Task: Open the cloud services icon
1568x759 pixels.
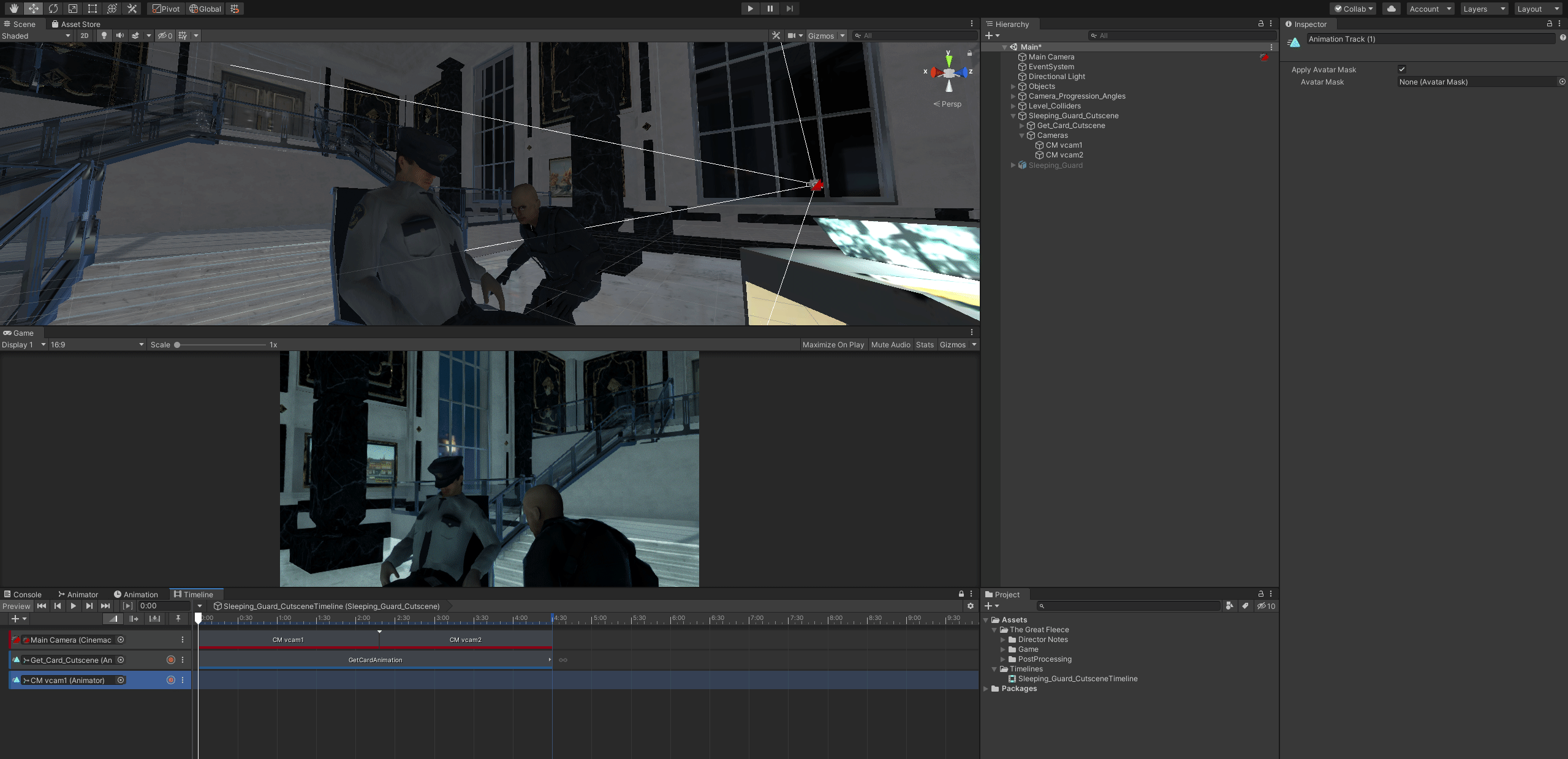Action: (1392, 9)
